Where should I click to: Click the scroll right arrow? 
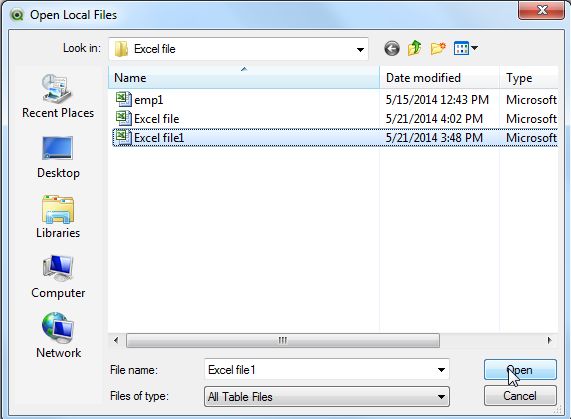[549, 340]
